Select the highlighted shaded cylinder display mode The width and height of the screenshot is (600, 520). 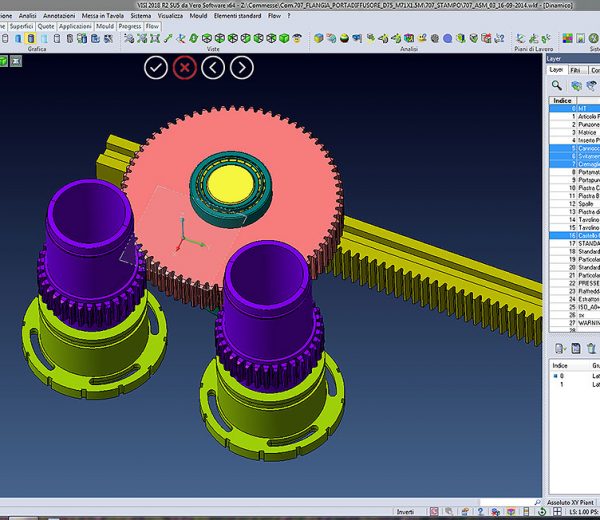(x=31, y=38)
